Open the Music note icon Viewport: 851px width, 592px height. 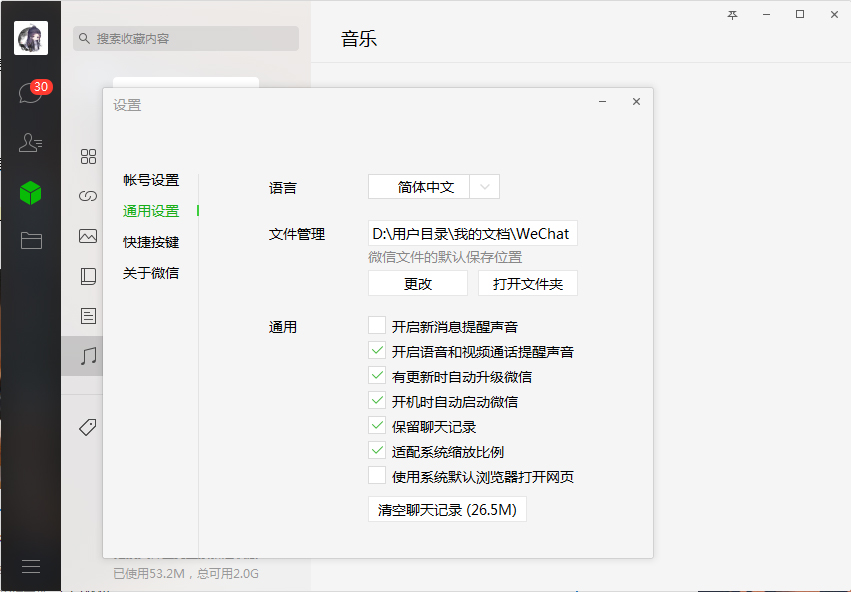point(88,356)
